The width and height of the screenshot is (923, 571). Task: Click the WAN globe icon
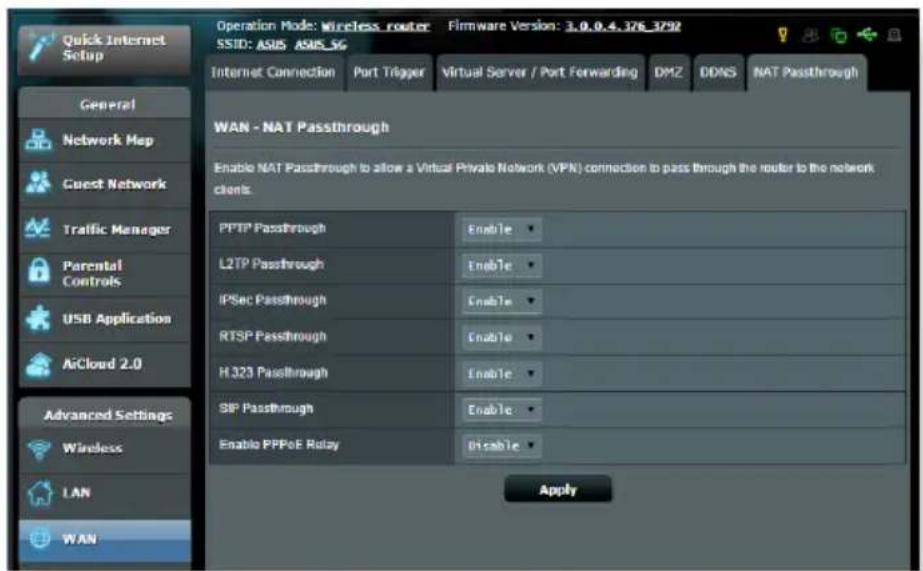point(40,538)
